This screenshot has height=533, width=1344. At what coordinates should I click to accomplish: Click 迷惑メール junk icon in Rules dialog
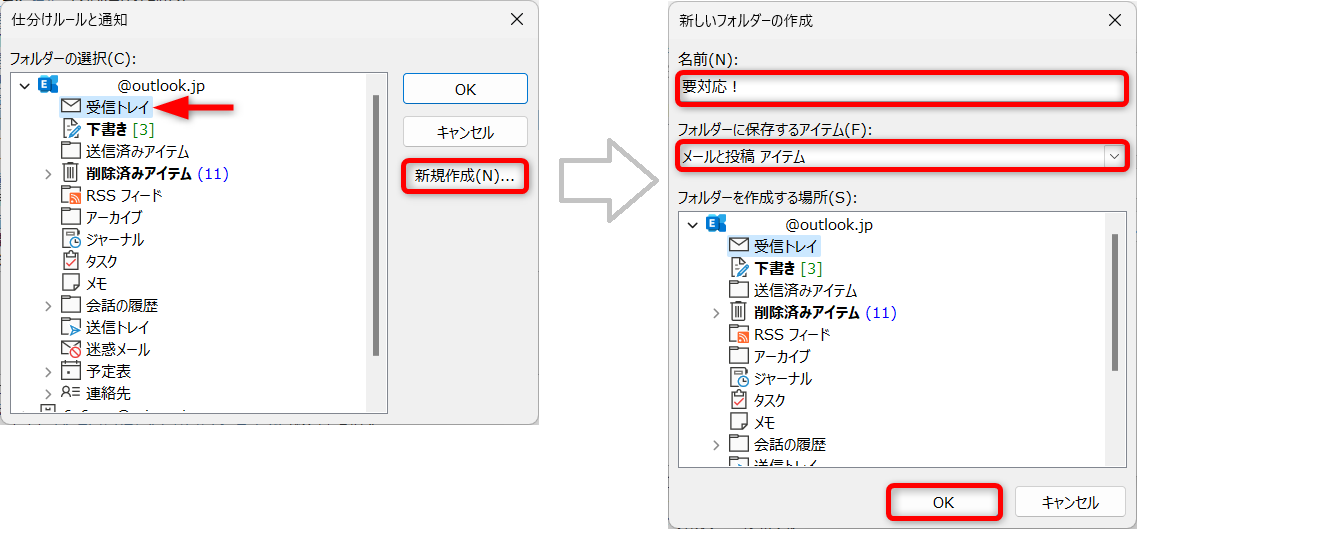pyautogui.click(x=70, y=349)
